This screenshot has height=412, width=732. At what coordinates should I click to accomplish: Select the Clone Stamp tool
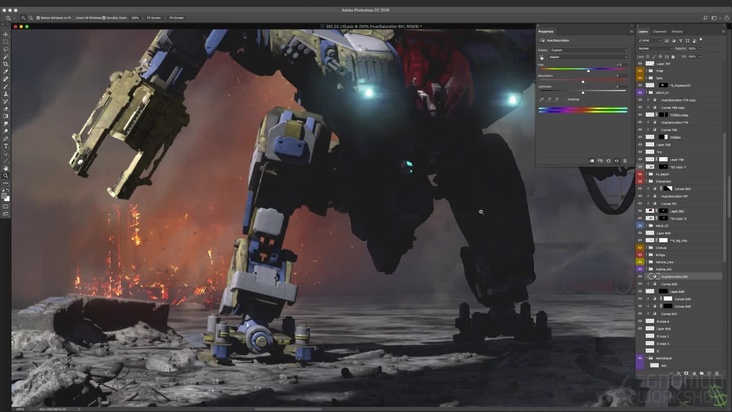[x=6, y=94]
